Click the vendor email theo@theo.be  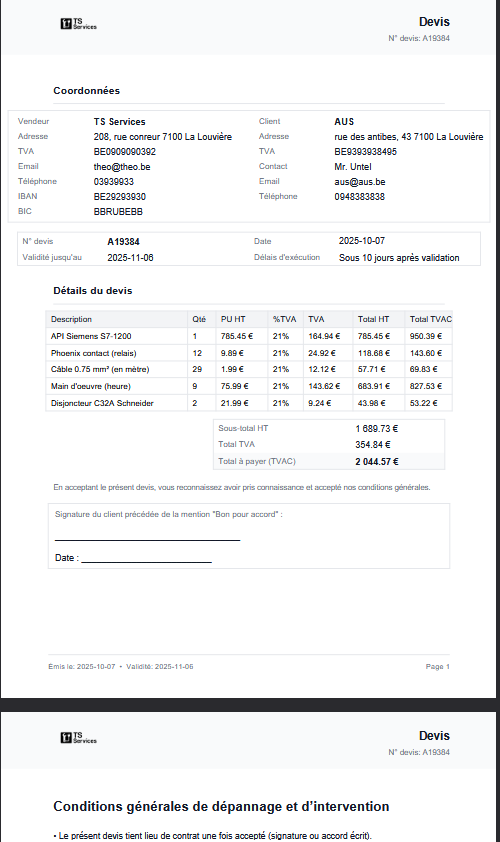click(122, 167)
